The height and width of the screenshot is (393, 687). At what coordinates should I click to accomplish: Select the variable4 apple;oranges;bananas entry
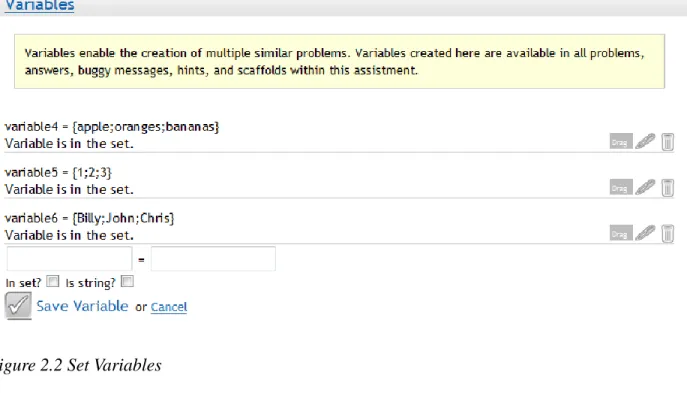click(x=112, y=127)
